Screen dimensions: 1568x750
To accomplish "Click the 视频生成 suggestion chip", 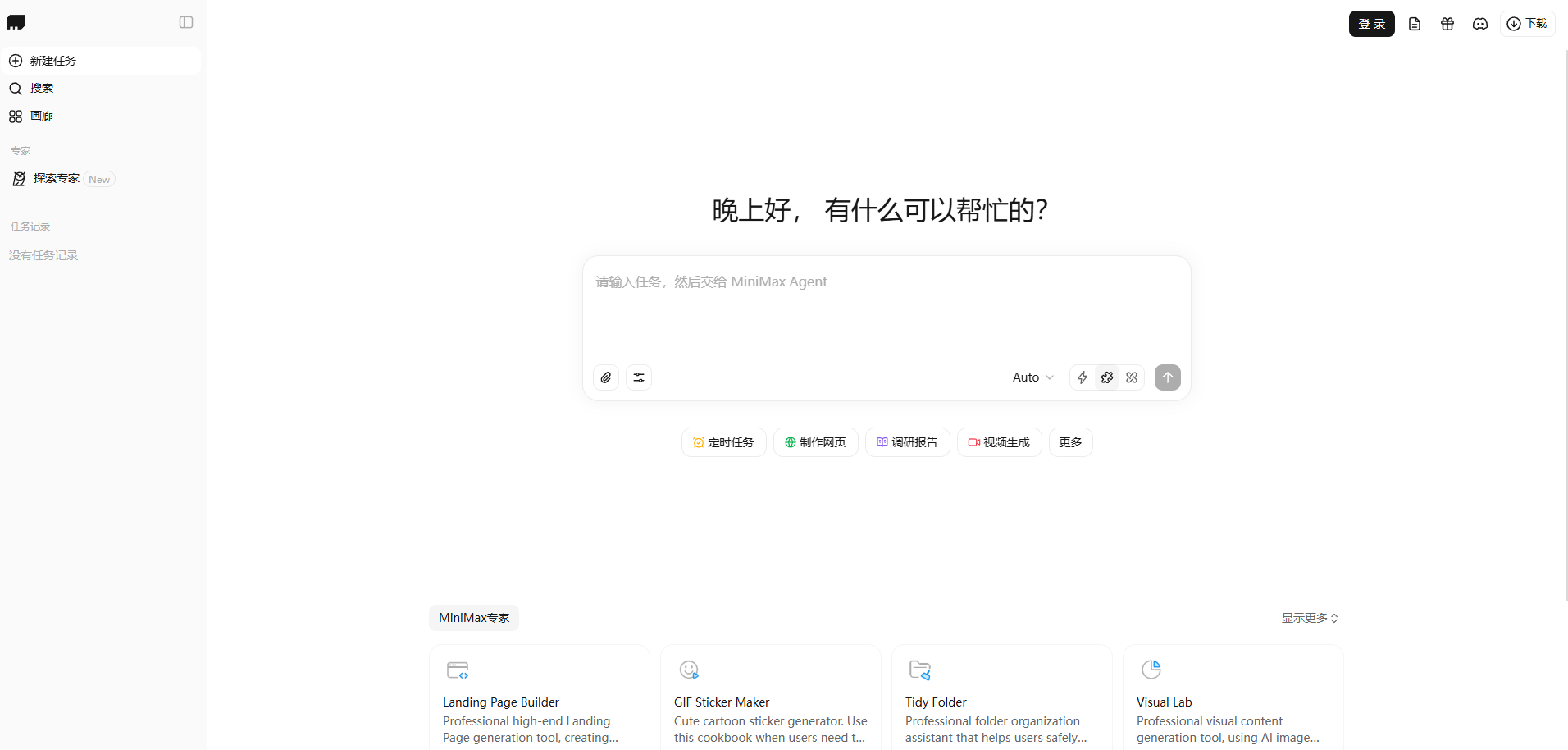I will tap(999, 442).
